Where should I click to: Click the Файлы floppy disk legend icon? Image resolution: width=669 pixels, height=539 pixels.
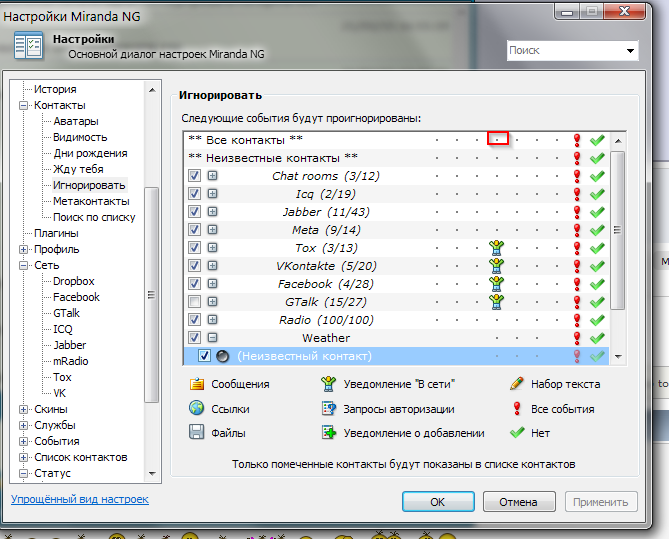197,432
